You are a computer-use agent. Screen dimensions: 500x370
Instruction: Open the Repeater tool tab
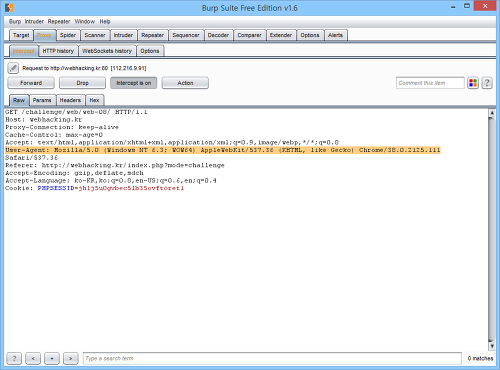(152, 35)
